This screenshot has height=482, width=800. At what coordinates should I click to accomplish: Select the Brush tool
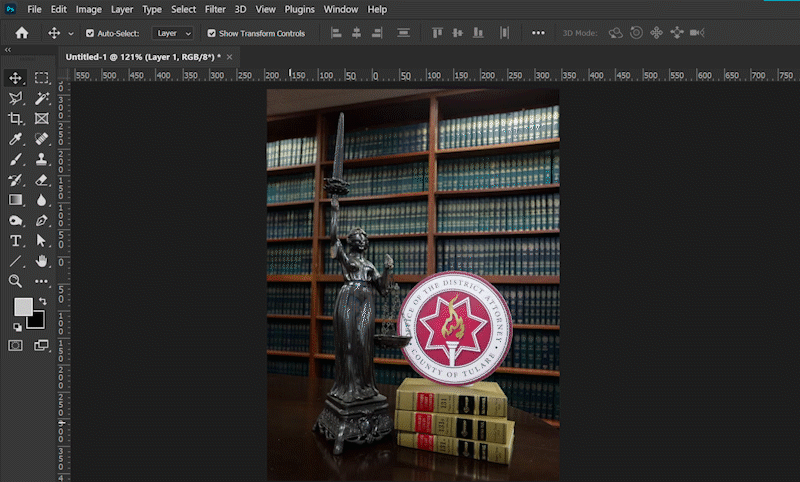tap(15, 159)
